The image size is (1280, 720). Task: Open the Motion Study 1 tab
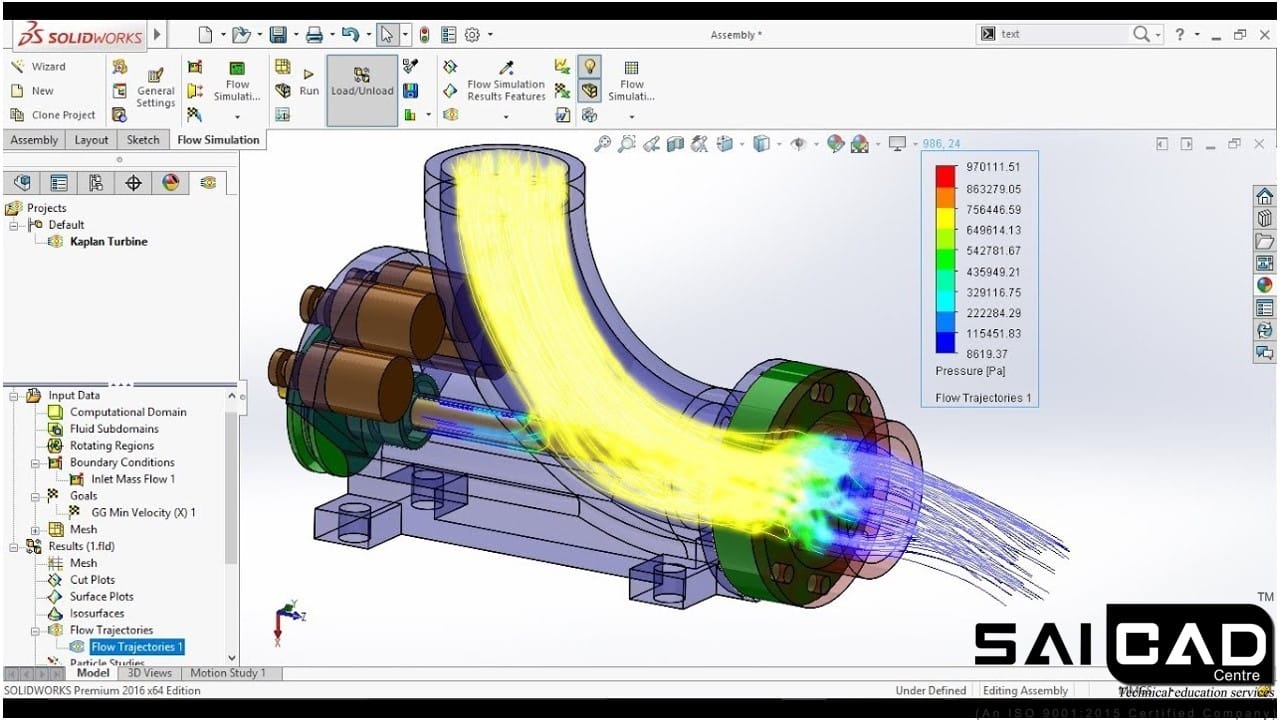[228, 673]
